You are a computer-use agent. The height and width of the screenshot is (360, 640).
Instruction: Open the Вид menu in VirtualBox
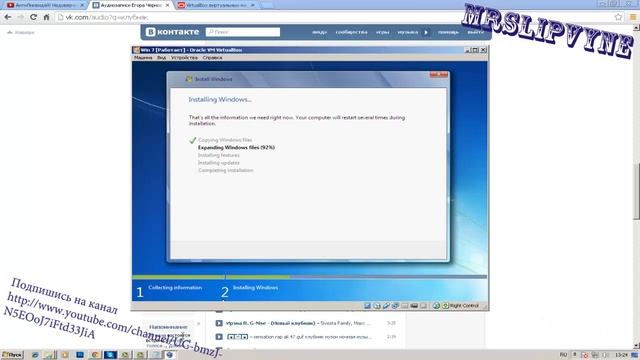pos(162,58)
